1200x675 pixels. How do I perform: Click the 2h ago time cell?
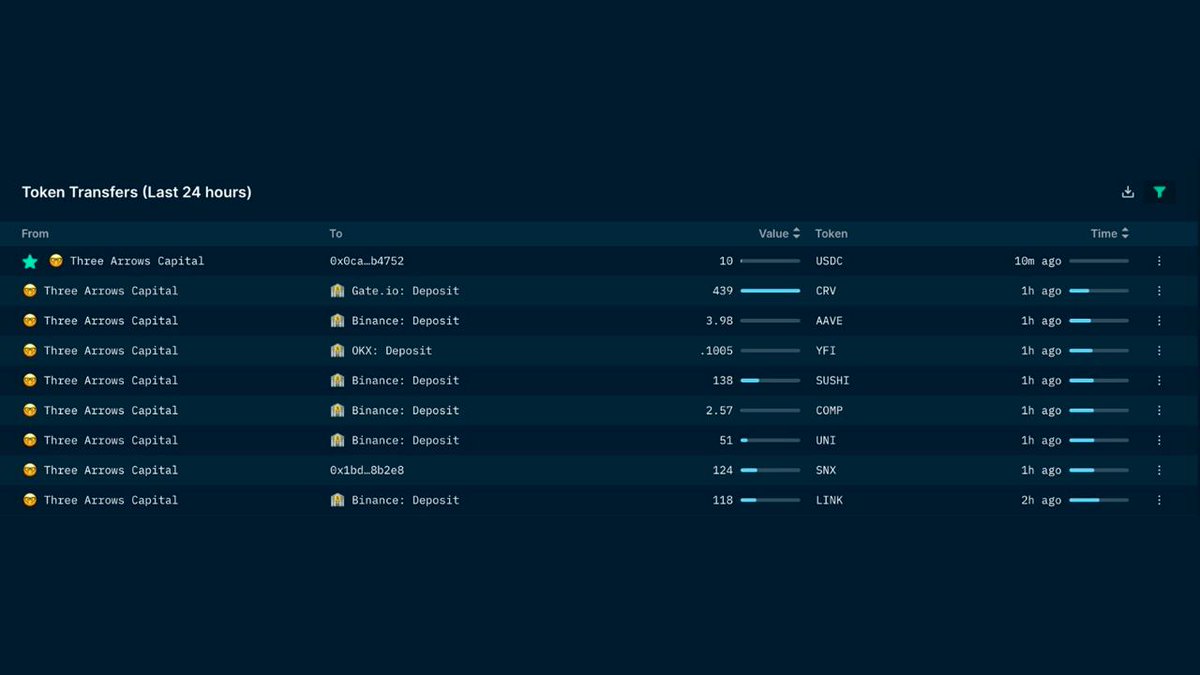pos(1041,500)
